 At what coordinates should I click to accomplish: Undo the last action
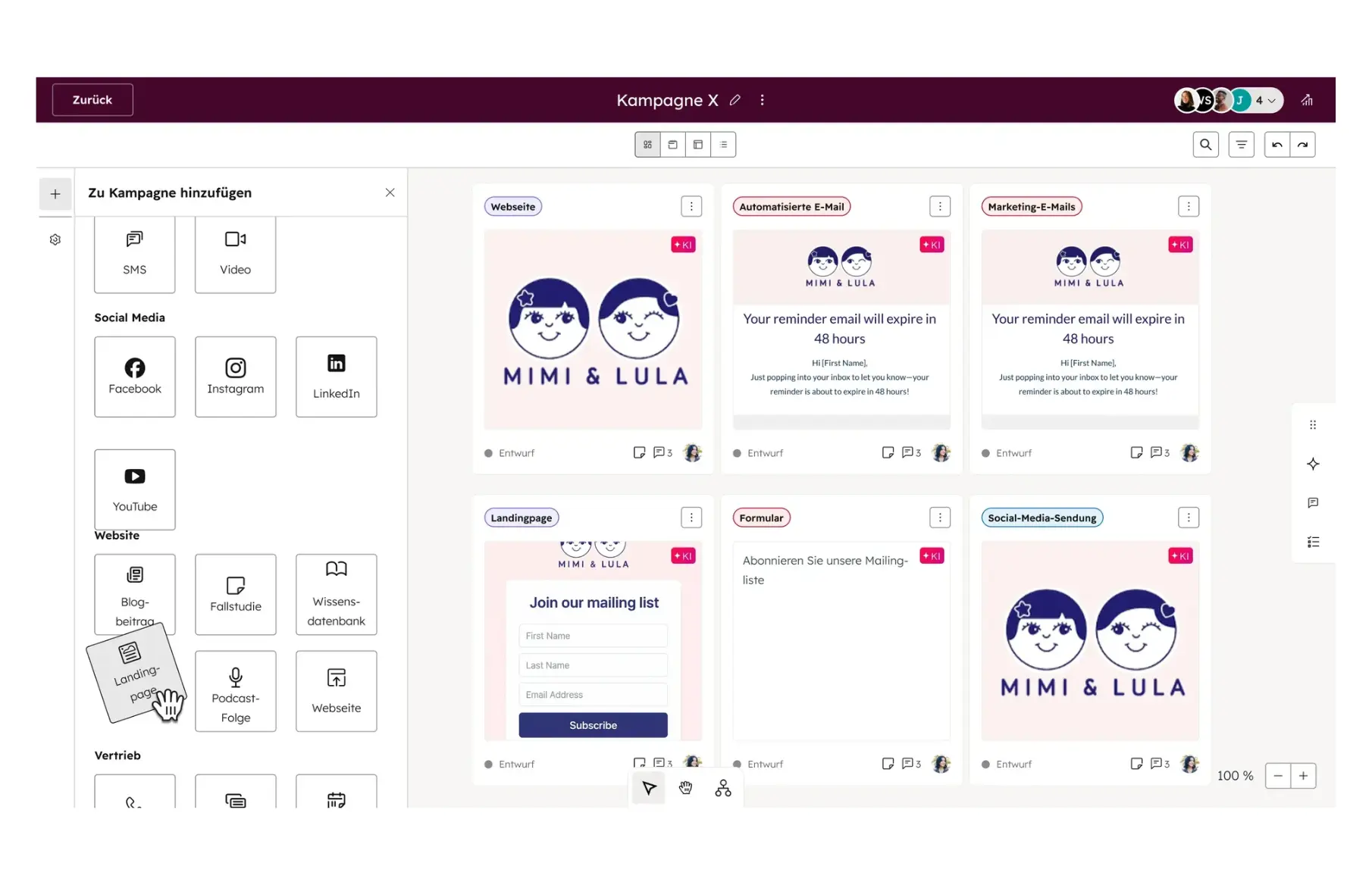point(1277,145)
